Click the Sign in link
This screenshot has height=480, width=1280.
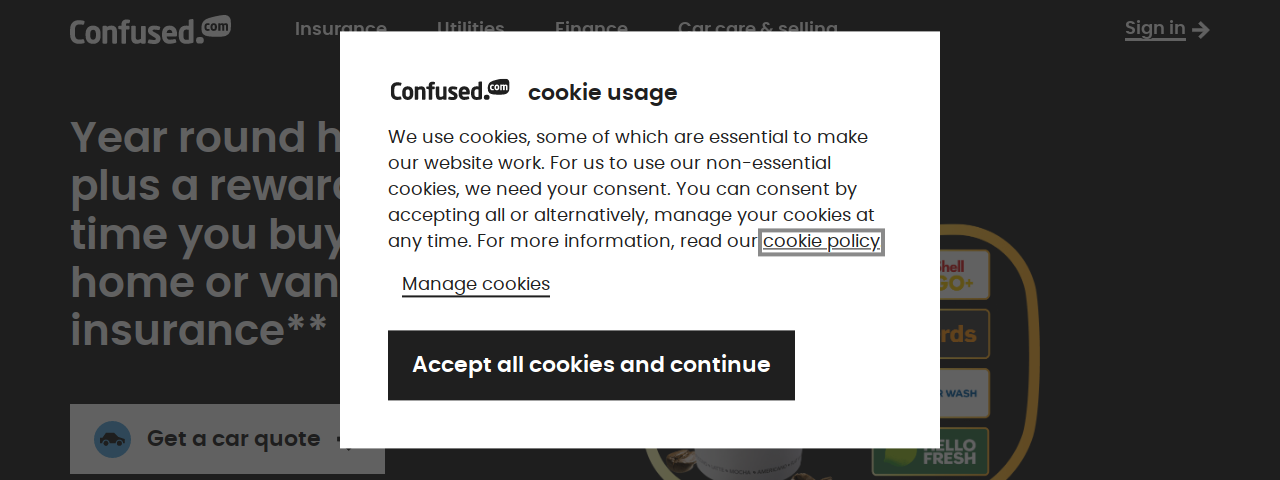point(1155,29)
